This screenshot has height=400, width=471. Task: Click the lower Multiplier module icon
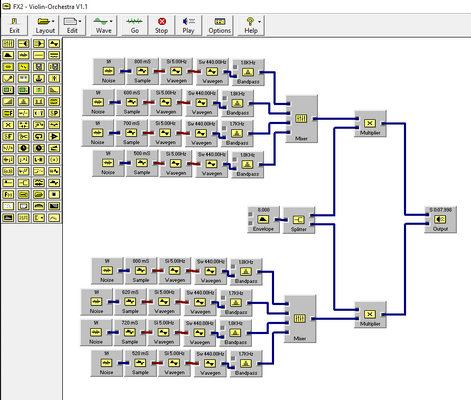370,314
